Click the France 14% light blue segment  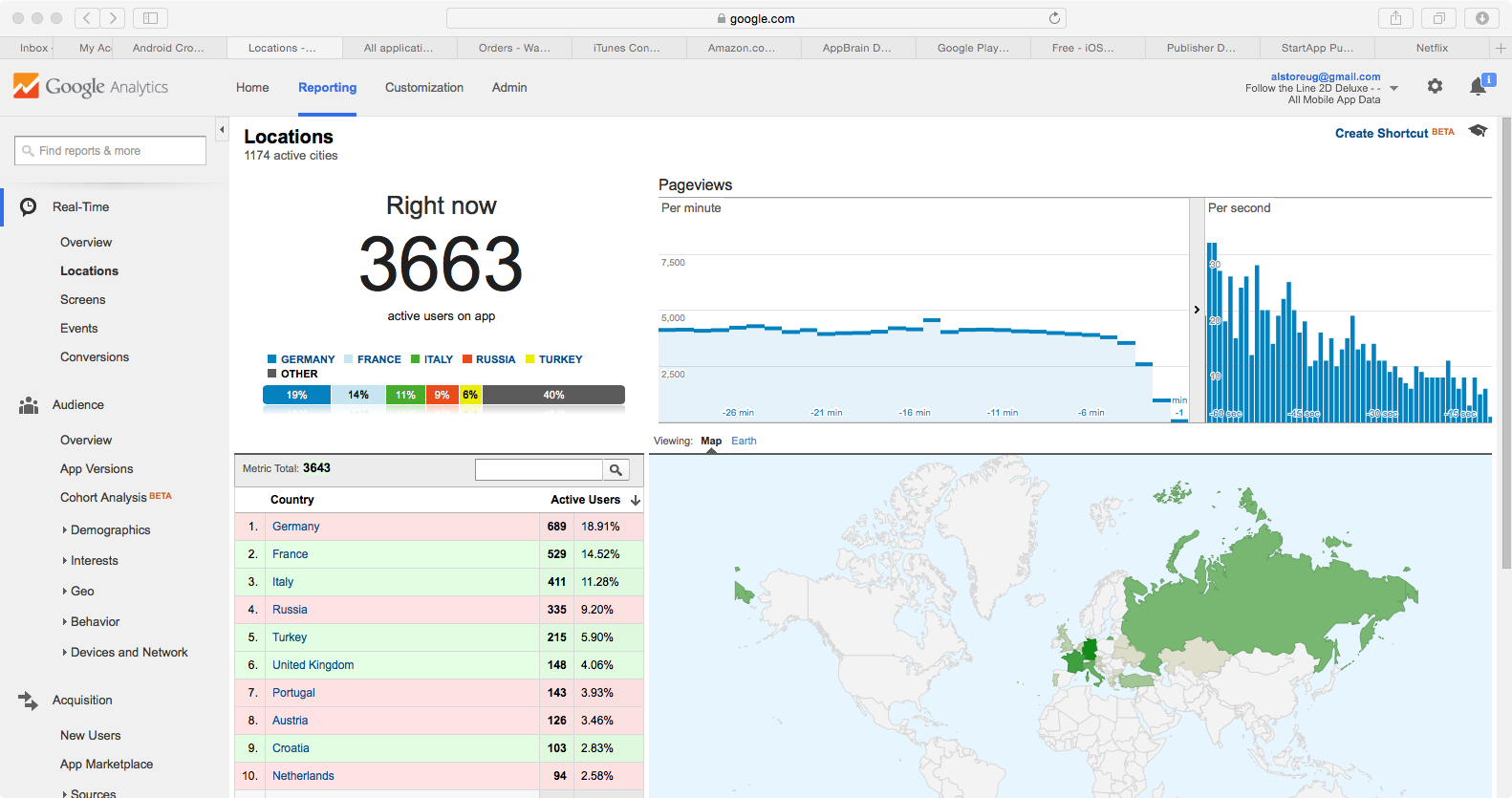pos(358,395)
